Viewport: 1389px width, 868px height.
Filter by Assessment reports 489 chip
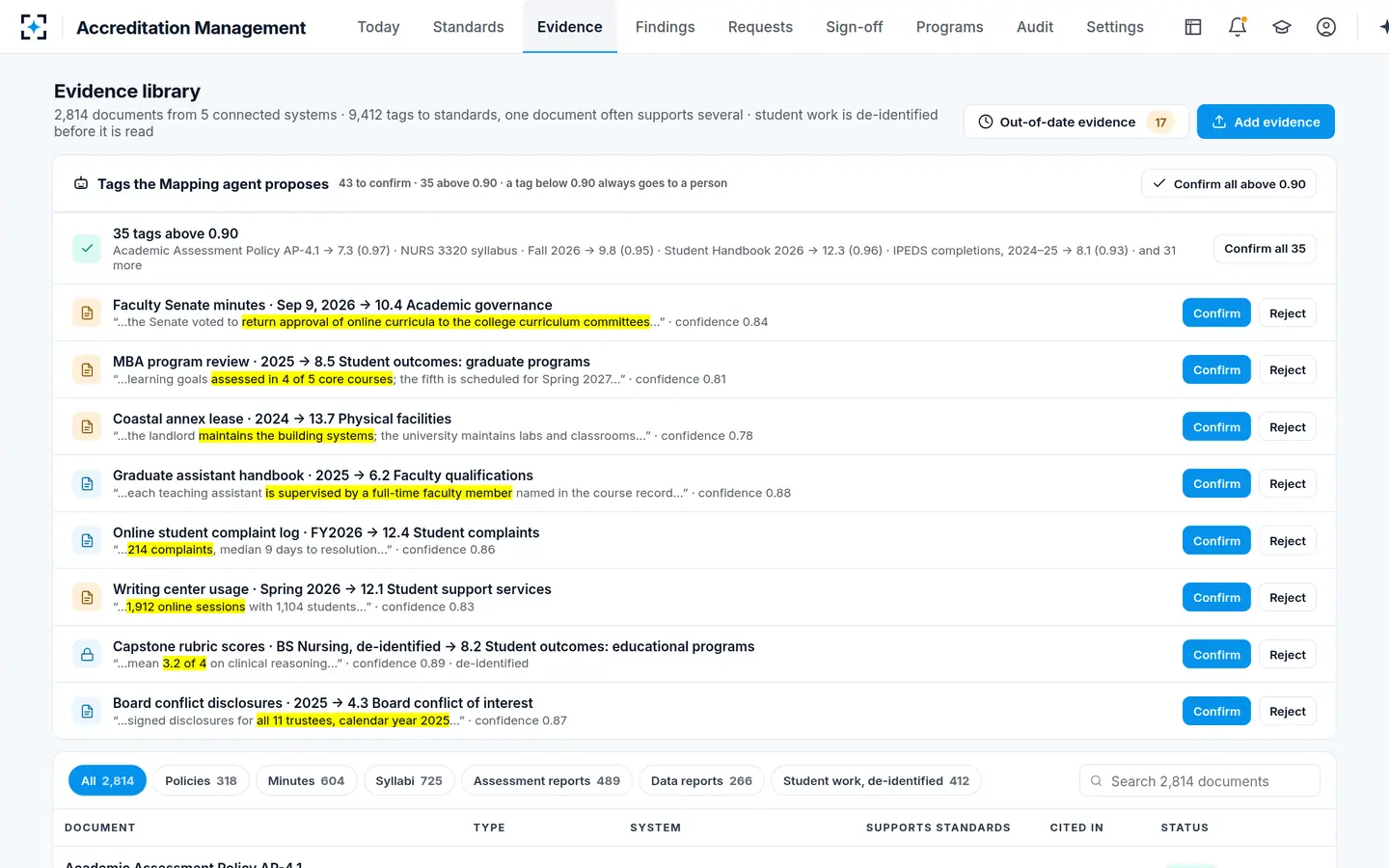click(547, 780)
